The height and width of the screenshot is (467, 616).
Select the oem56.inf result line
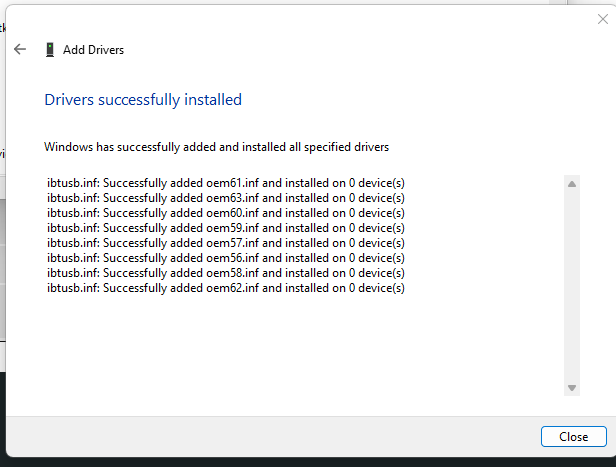pyautogui.click(x=225, y=258)
